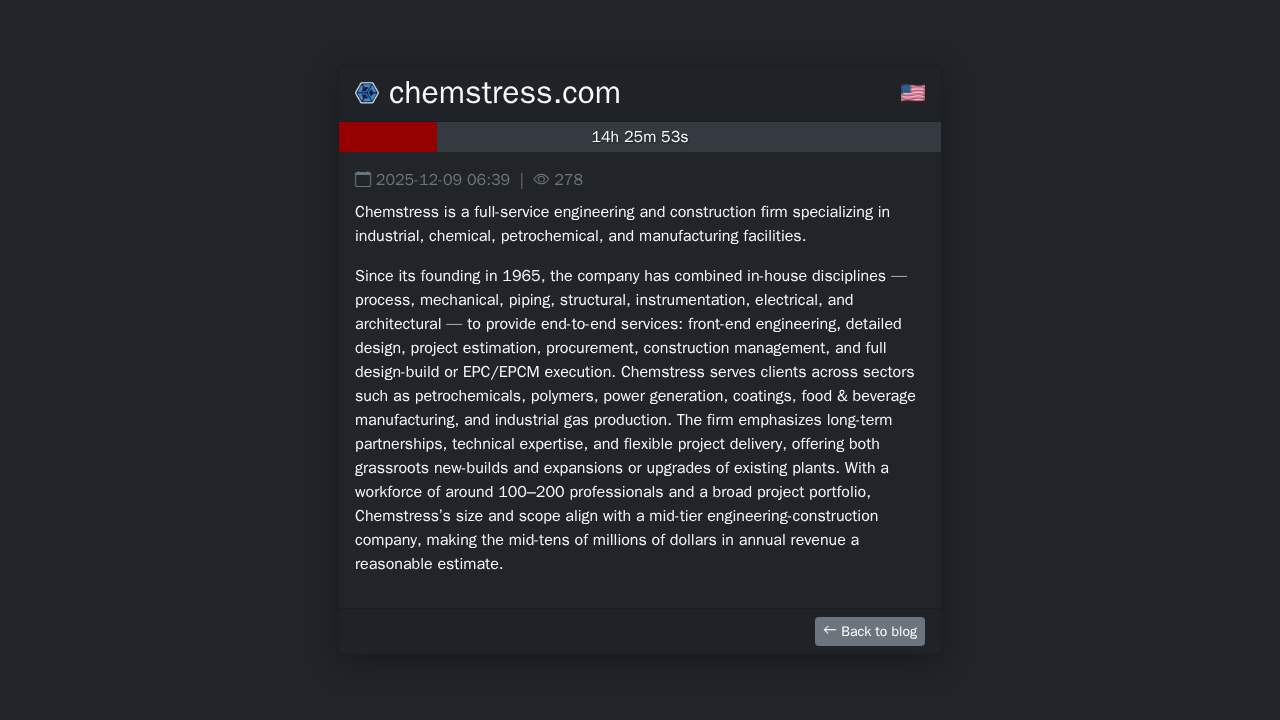Click the paragraph starting 'Since its founding'

[x=636, y=420]
